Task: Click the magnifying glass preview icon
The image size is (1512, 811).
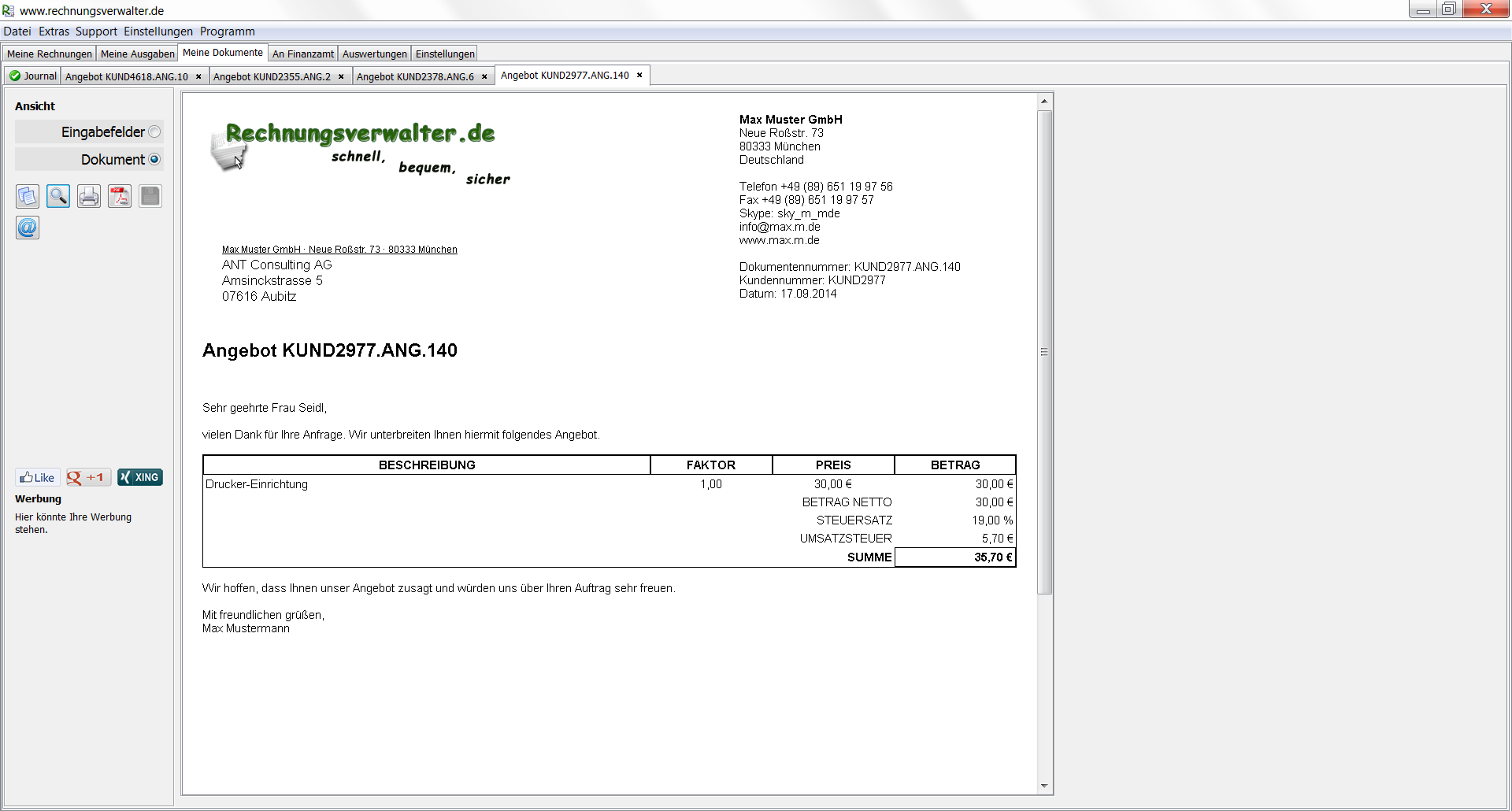Action: tap(58, 196)
